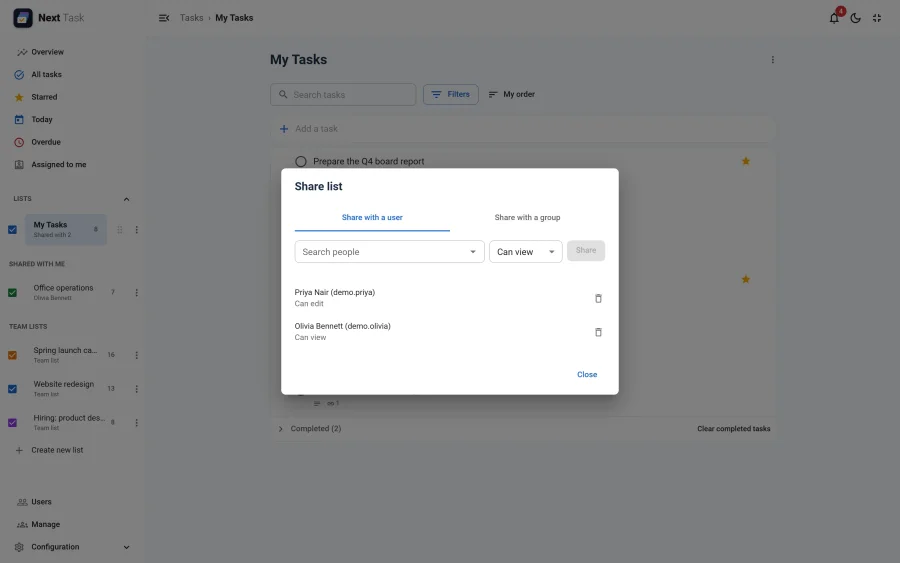Click the Users sidebar icon
This screenshot has width=900, height=563.
[22, 502]
